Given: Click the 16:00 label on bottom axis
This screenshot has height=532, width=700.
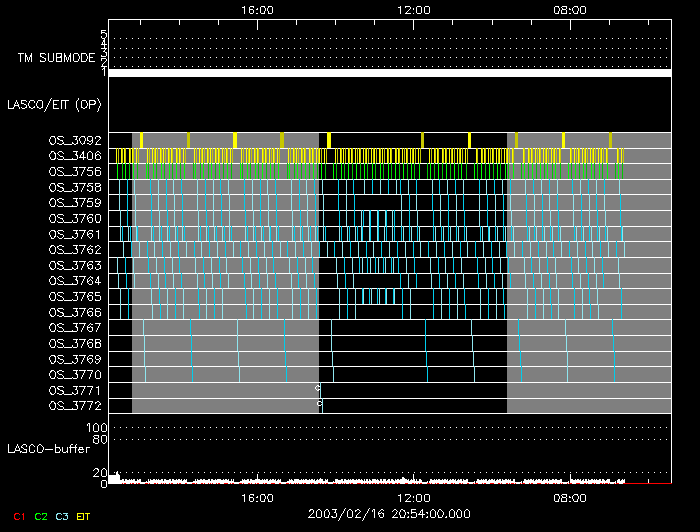Looking at the screenshot, I should point(258,497).
